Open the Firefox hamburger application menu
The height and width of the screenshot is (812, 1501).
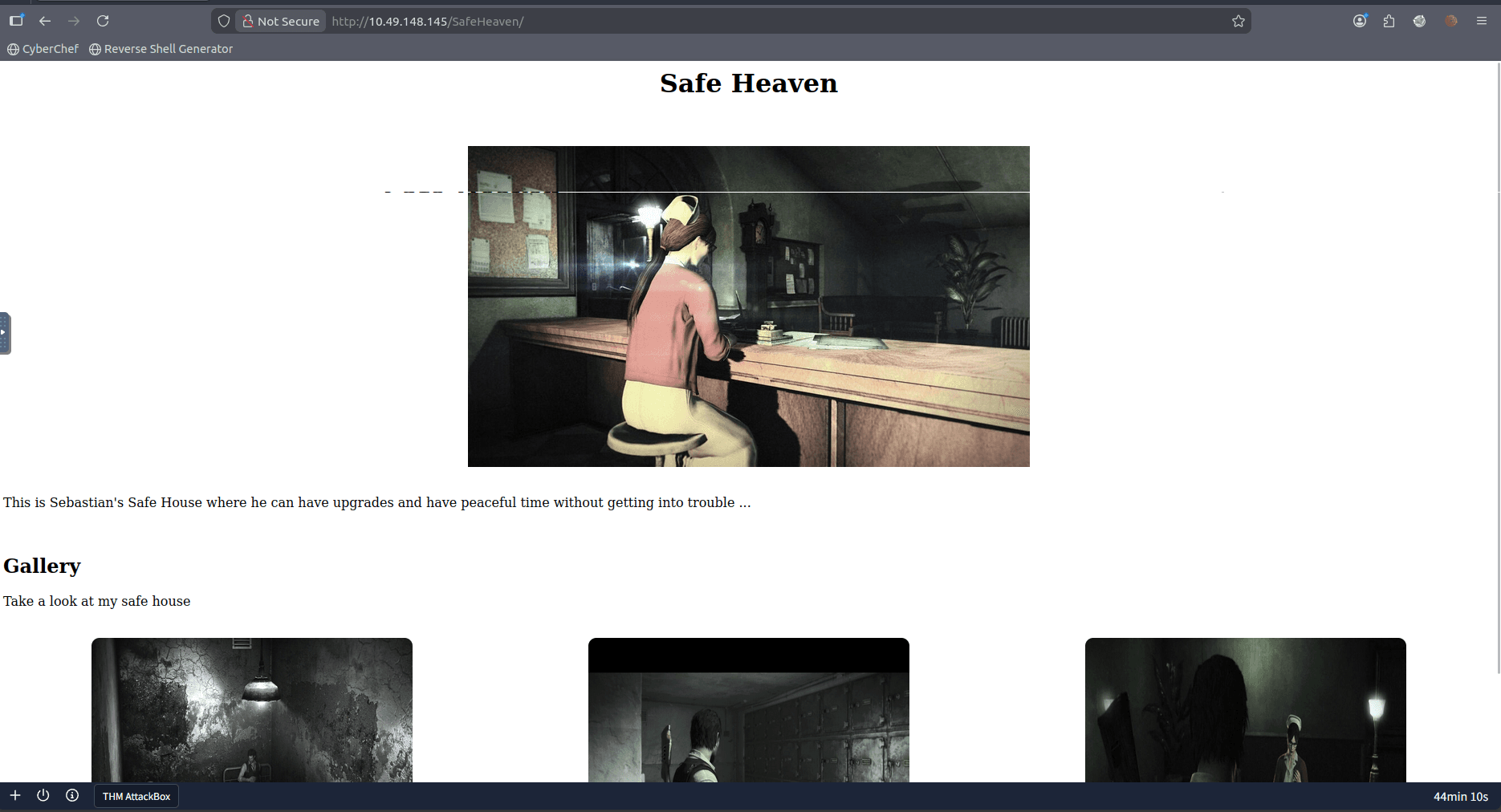(1482, 21)
